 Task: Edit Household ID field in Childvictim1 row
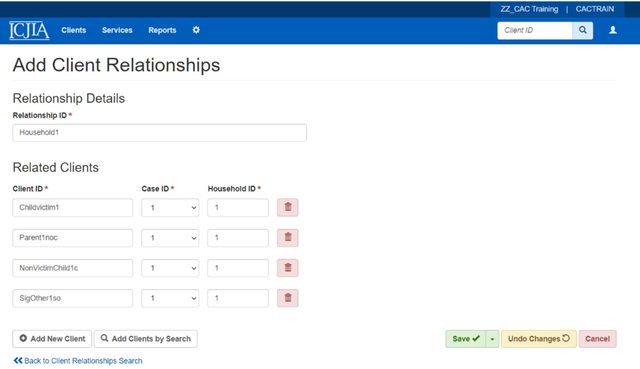(x=238, y=207)
